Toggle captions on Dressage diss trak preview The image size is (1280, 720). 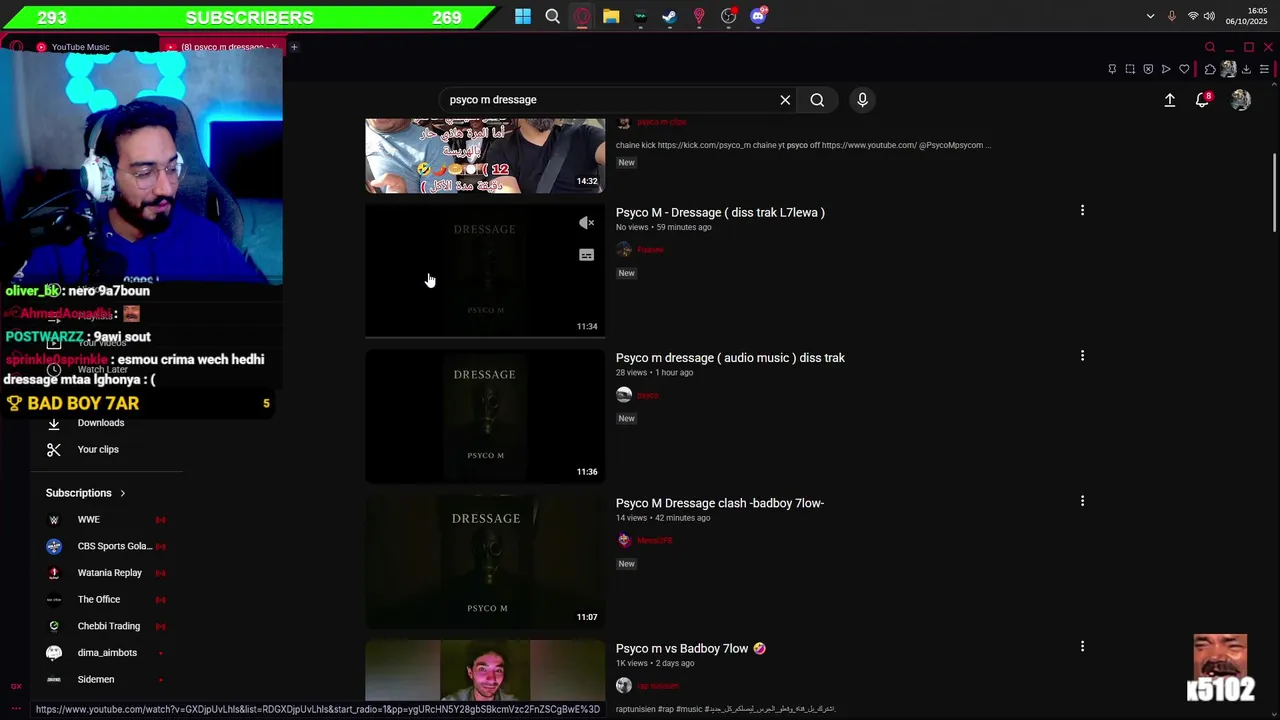pos(587,255)
